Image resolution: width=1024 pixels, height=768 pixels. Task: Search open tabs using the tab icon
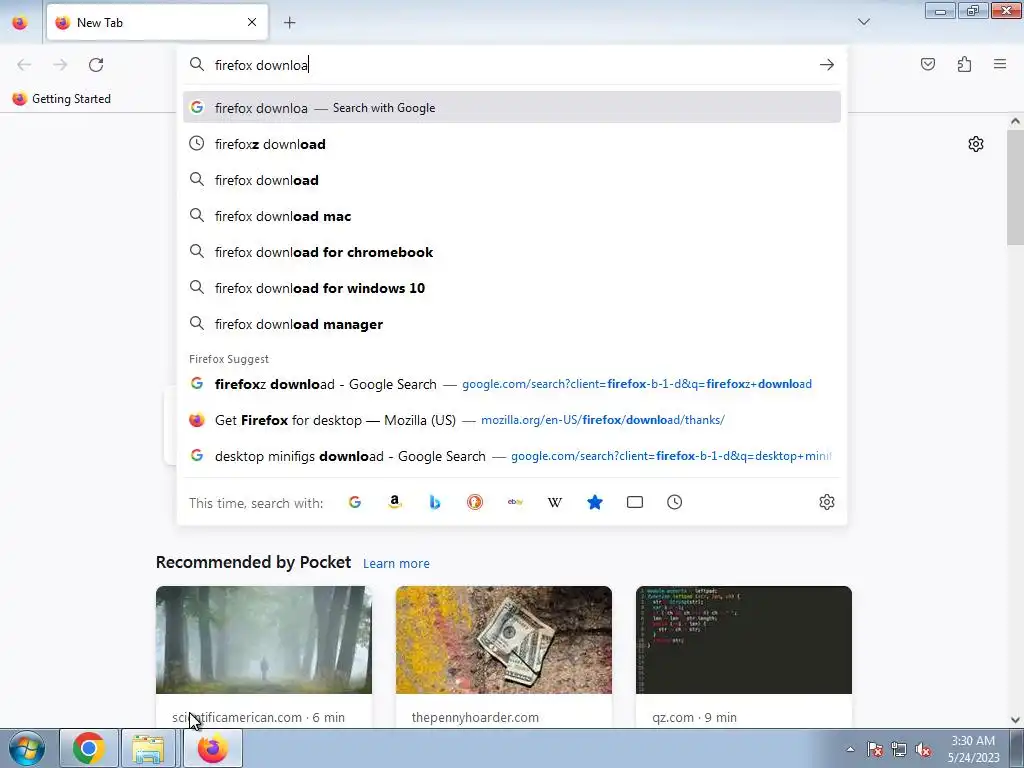(635, 502)
